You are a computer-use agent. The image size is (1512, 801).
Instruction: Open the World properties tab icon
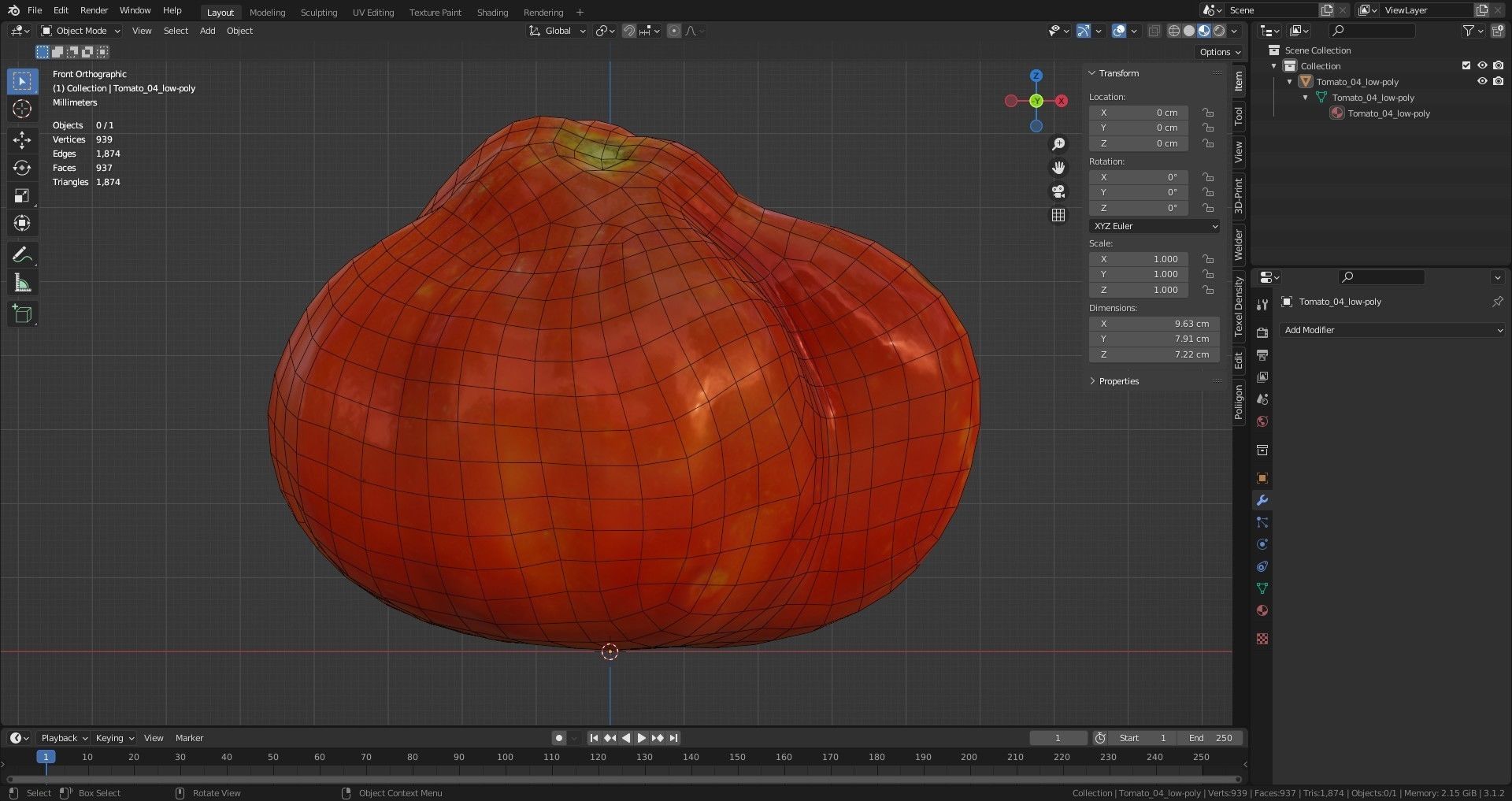[x=1262, y=421]
